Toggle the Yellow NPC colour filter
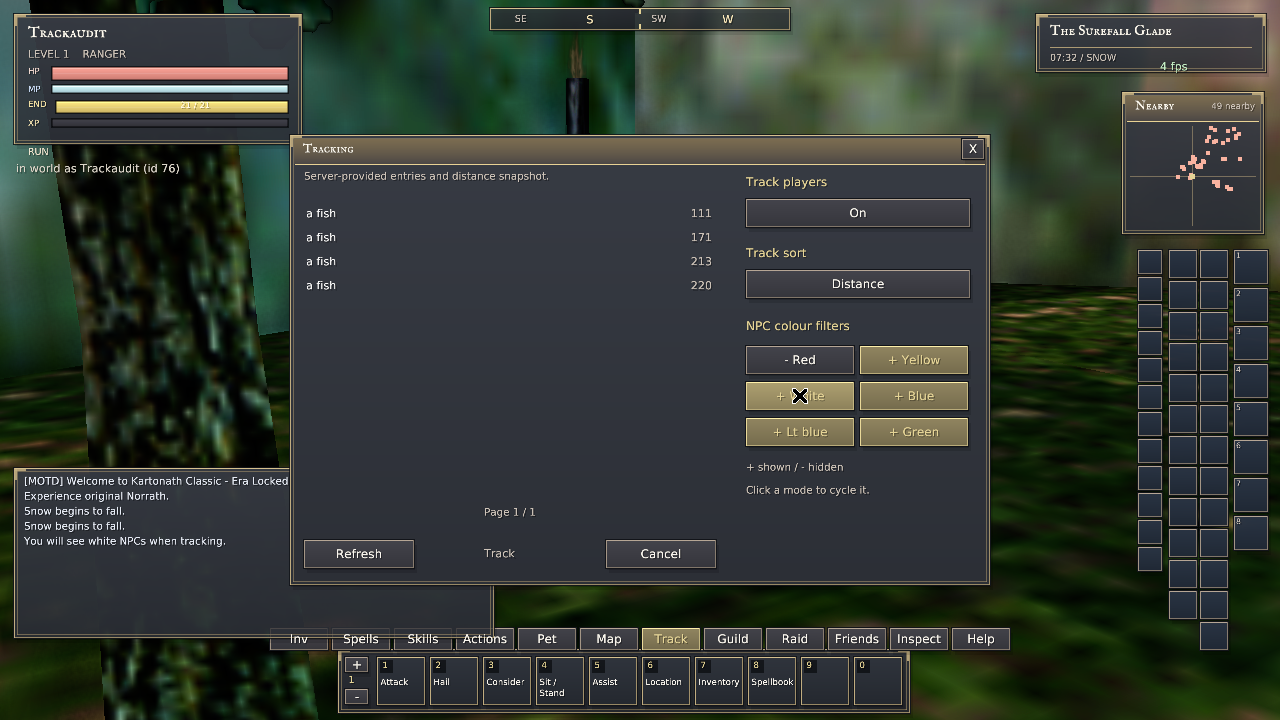1280x720 pixels. click(x=914, y=360)
